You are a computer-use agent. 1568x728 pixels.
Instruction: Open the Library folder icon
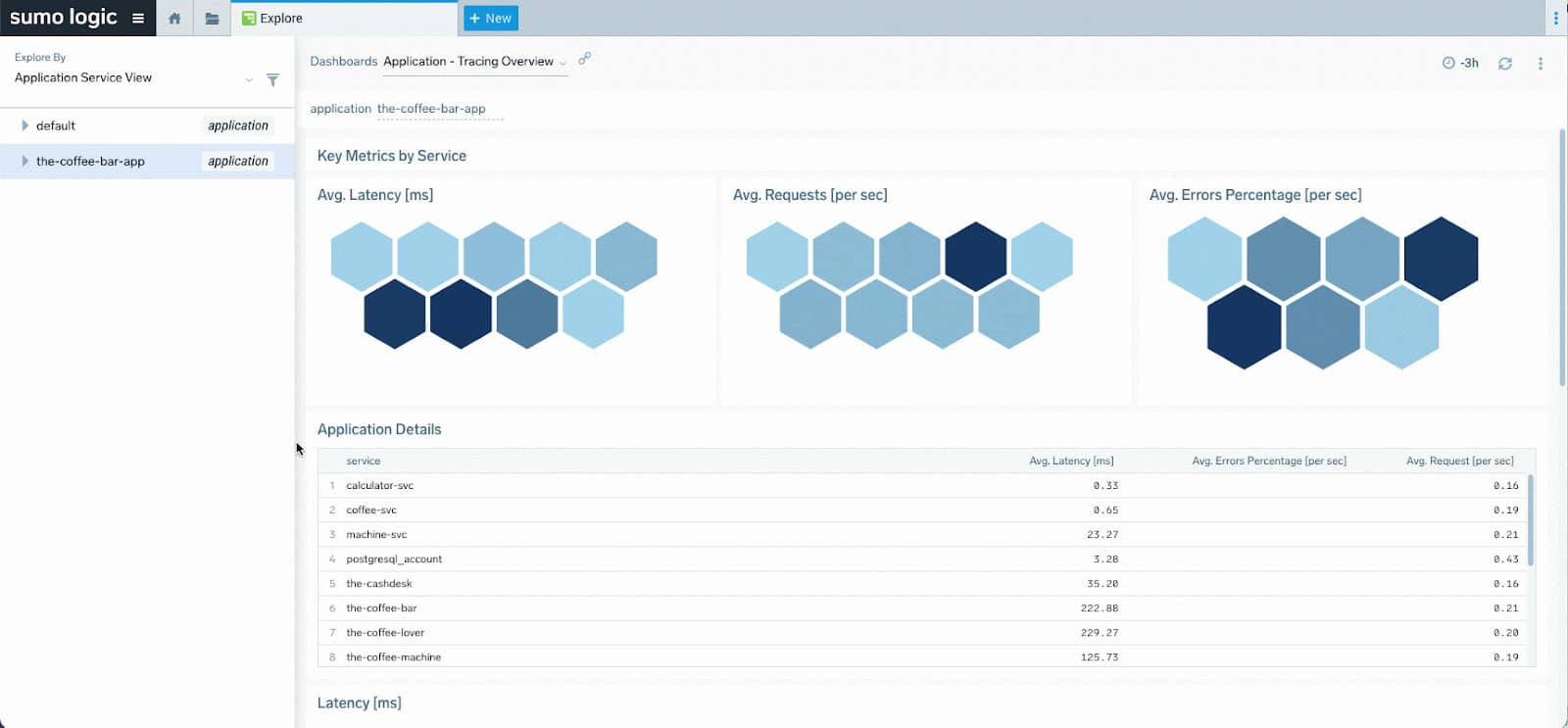click(x=212, y=18)
